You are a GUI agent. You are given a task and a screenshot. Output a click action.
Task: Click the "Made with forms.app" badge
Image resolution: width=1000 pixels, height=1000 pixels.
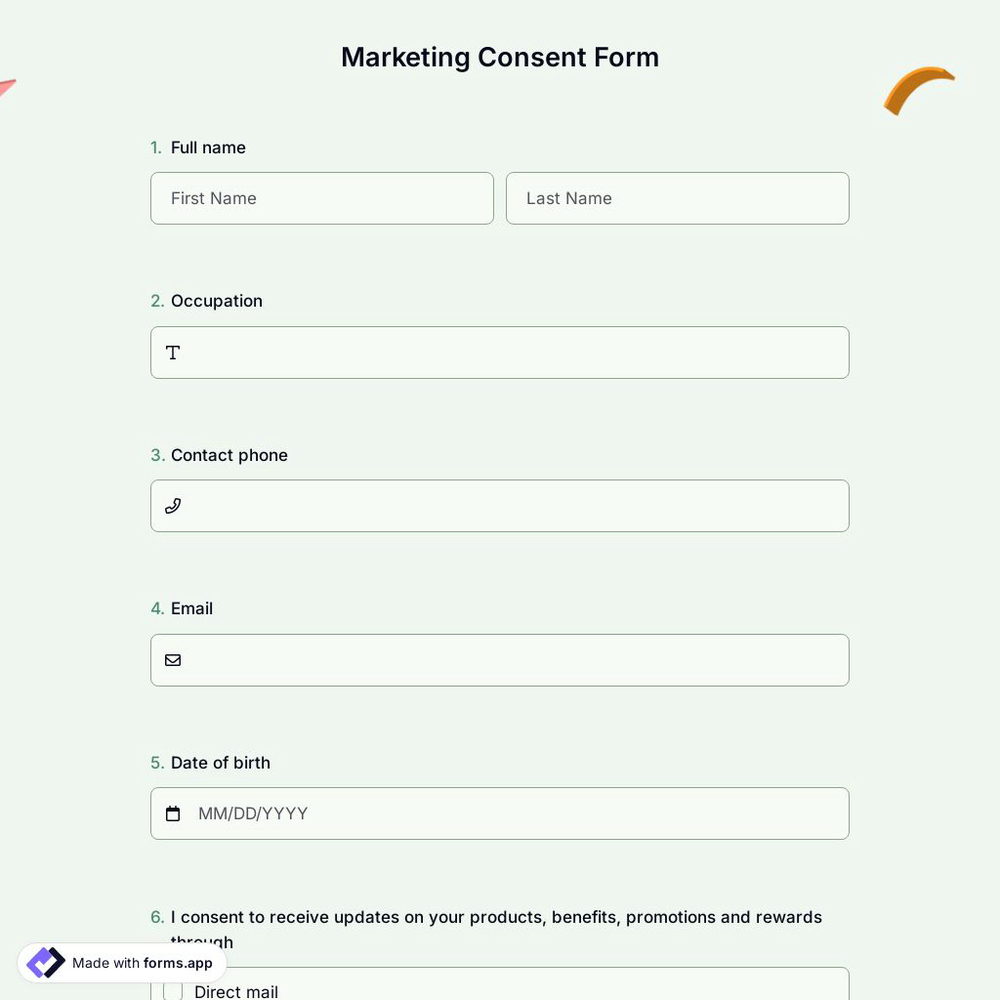(120, 961)
